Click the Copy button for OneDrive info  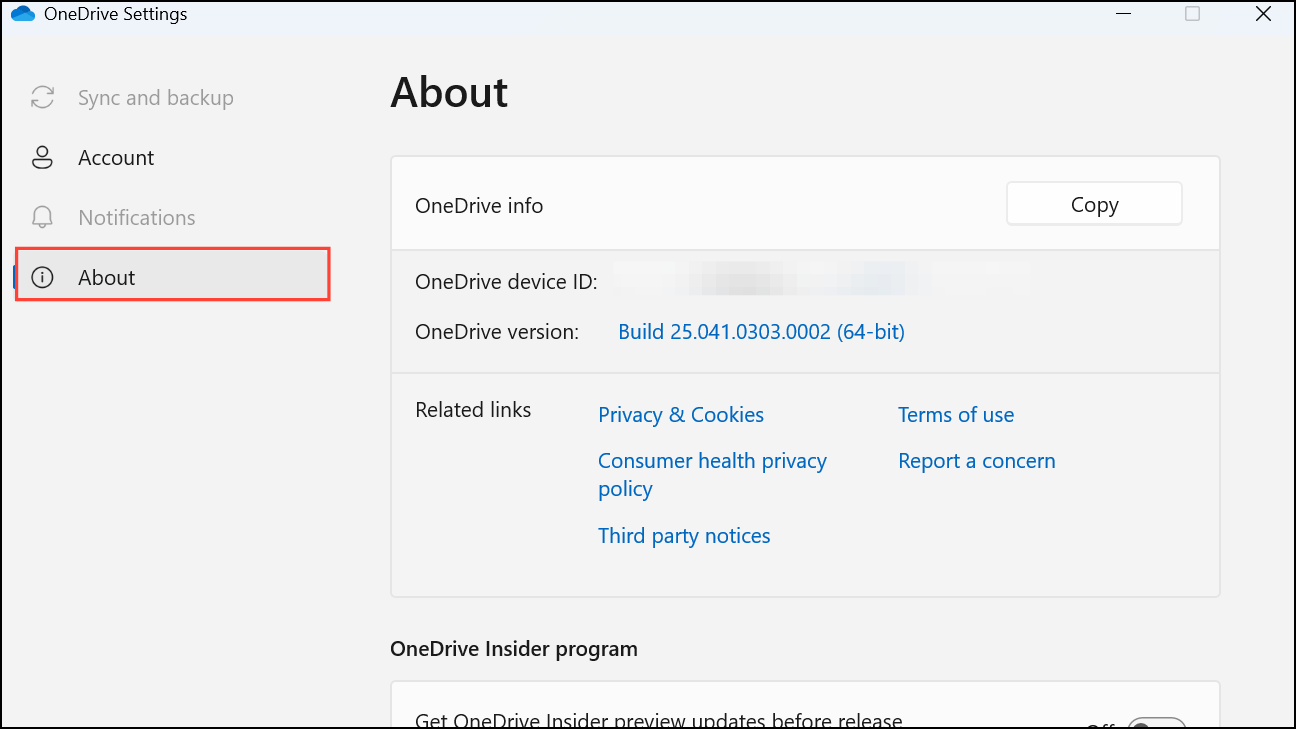(x=1094, y=203)
